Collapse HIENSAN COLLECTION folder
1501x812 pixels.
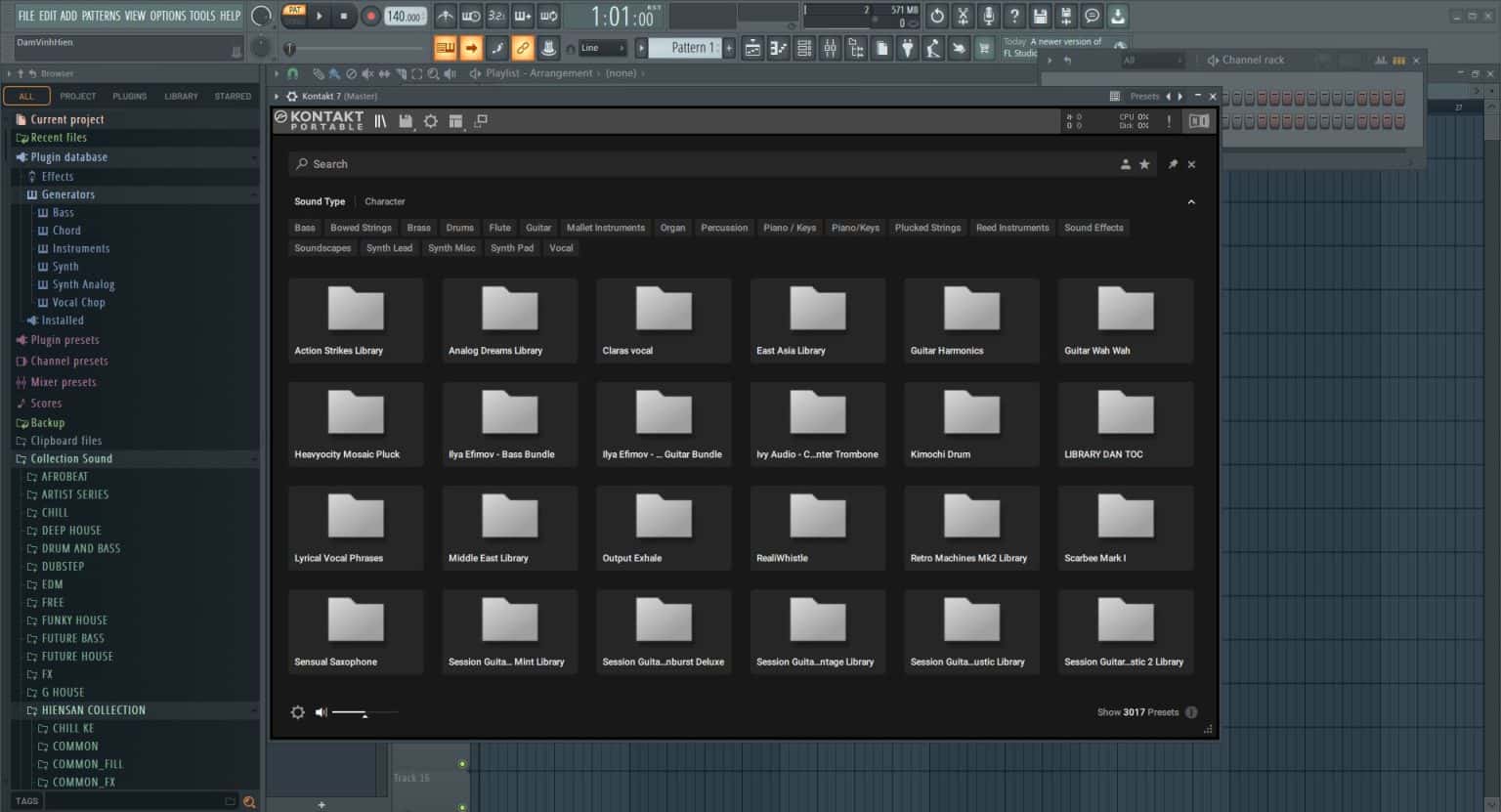(137, 710)
